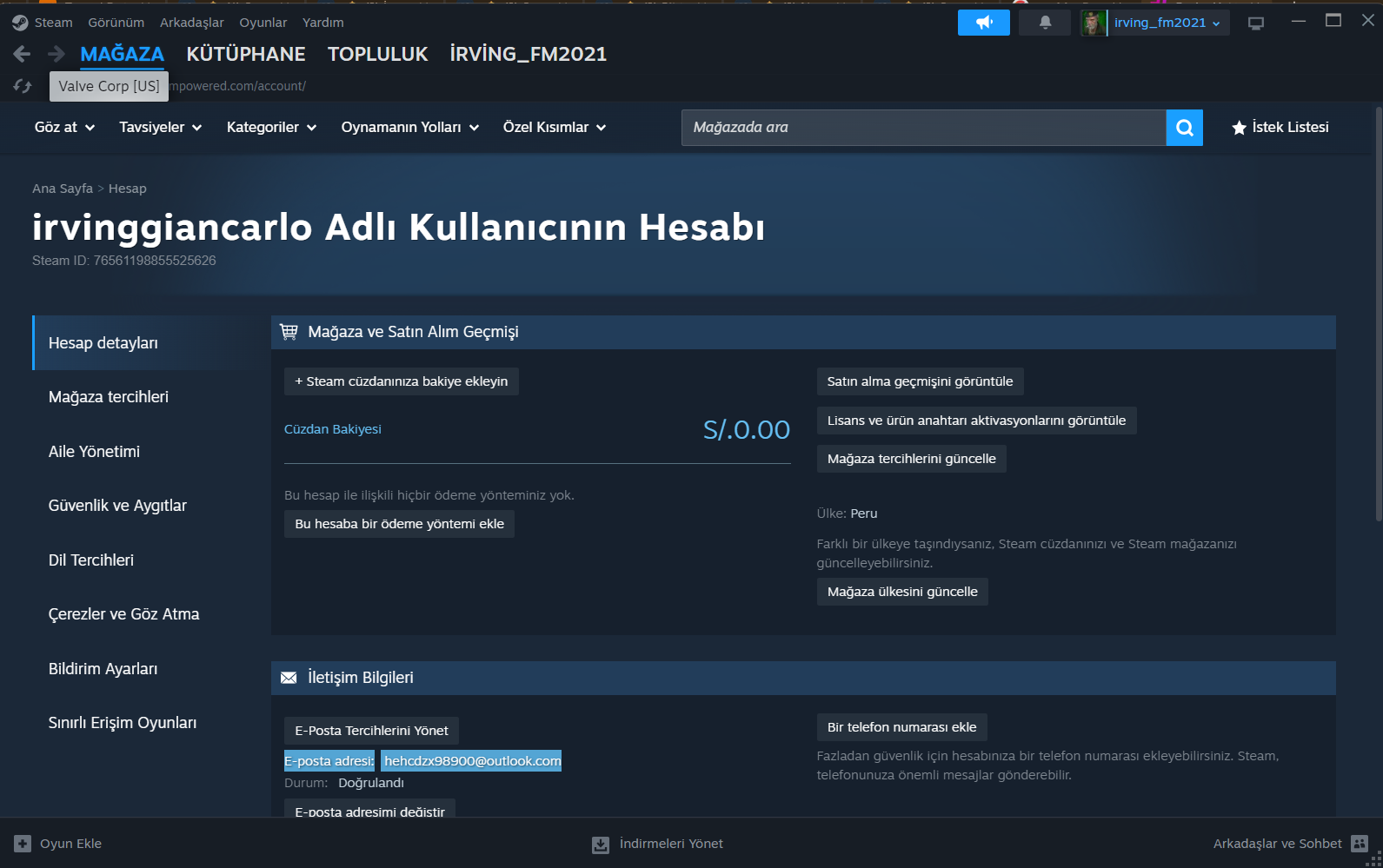Click the Mağazada ara search field
Screen dimensions: 1383x868
(x=923, y=128)
